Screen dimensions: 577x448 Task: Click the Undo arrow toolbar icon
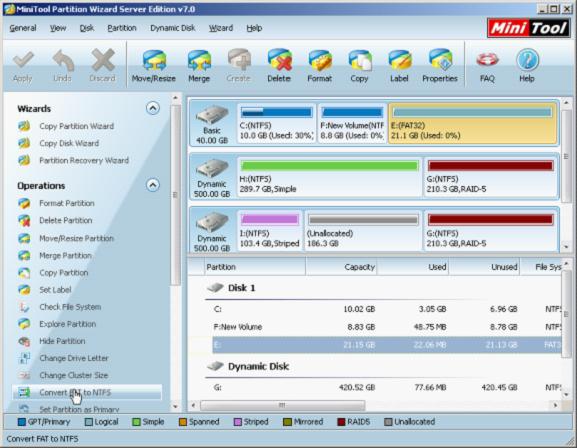tap(63, 60)
